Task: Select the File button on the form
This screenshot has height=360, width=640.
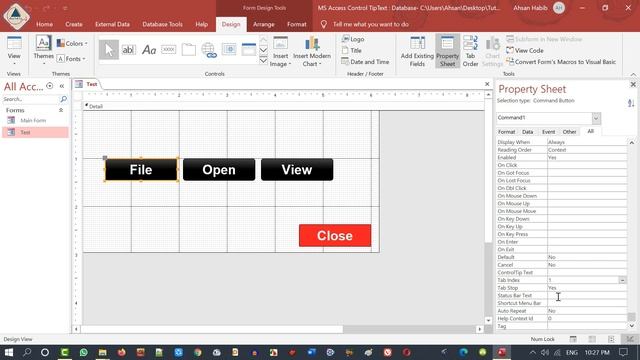Action: pyautogui.click(x=141, y=170)
